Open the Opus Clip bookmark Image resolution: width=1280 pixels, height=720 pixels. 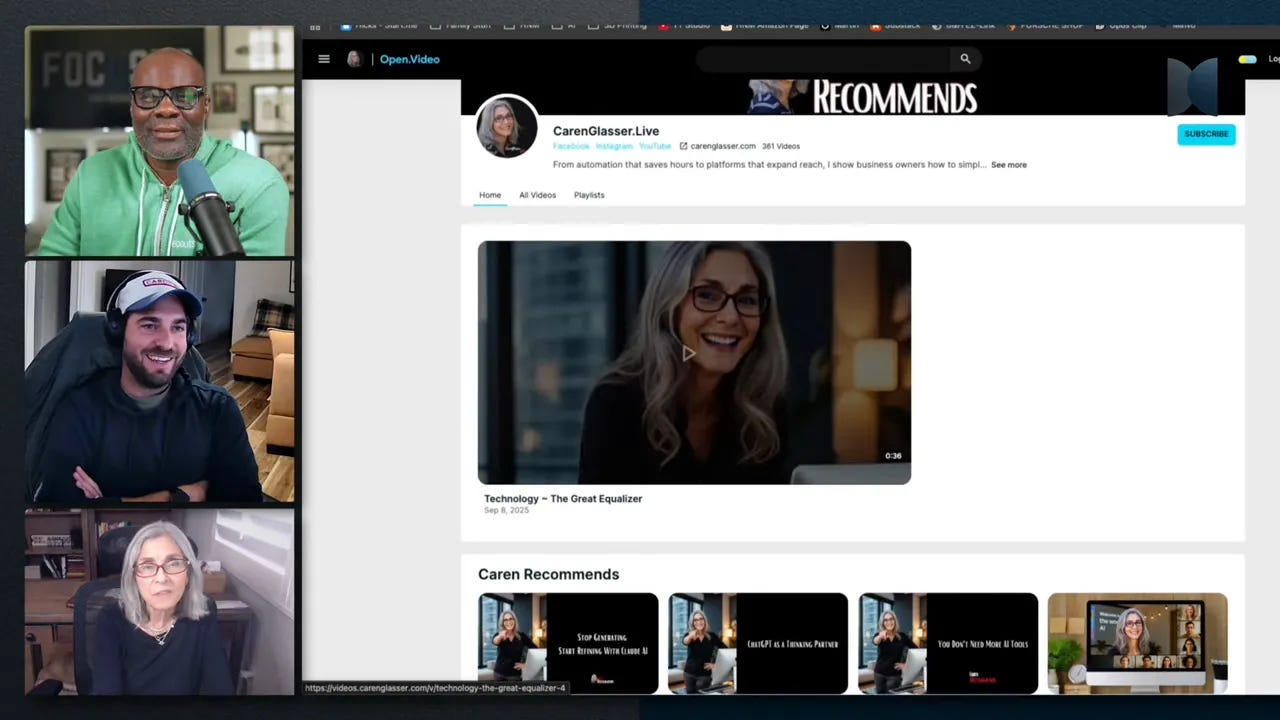[1120, 25]
